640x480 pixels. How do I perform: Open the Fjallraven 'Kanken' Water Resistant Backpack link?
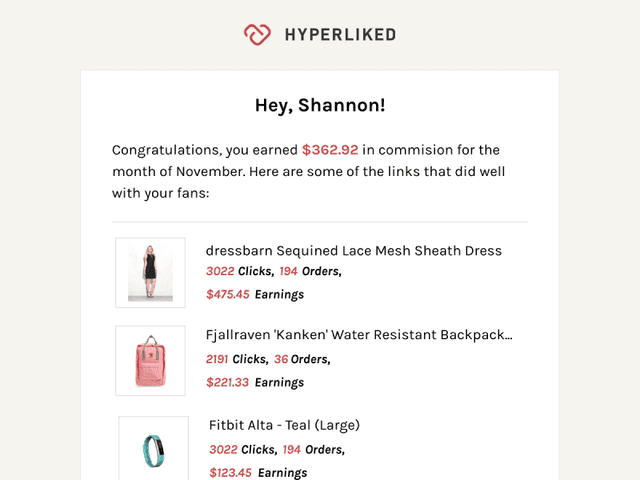358,335
